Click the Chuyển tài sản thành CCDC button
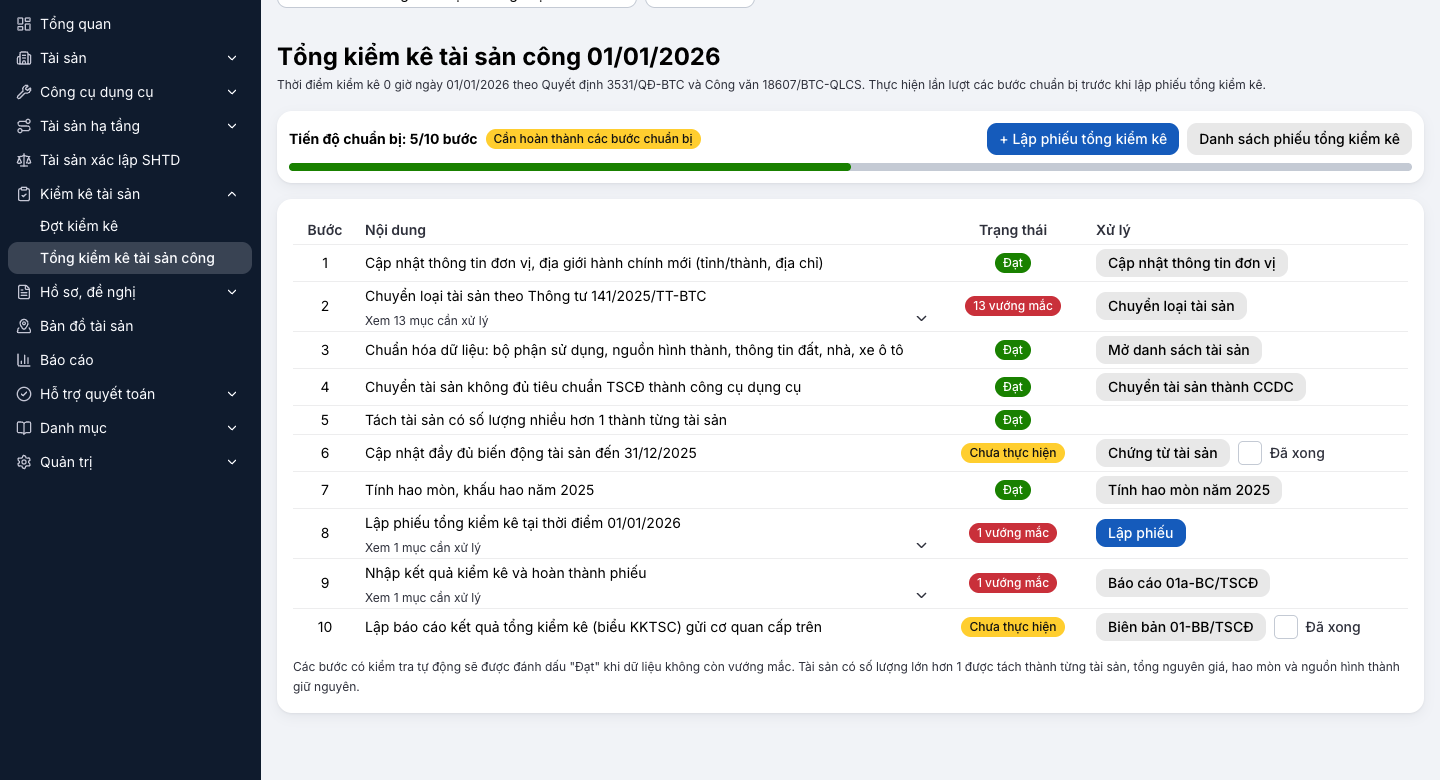This screenshot has width=1440, height=780. [1201, 387]
